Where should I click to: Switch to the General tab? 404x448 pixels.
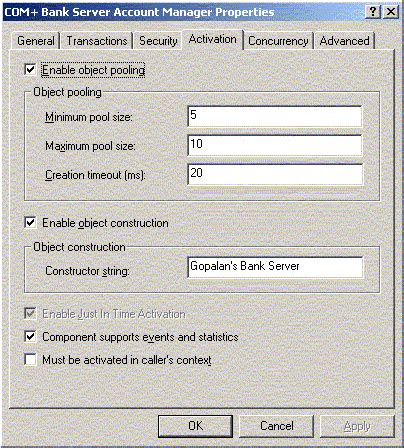click(35, 41)
